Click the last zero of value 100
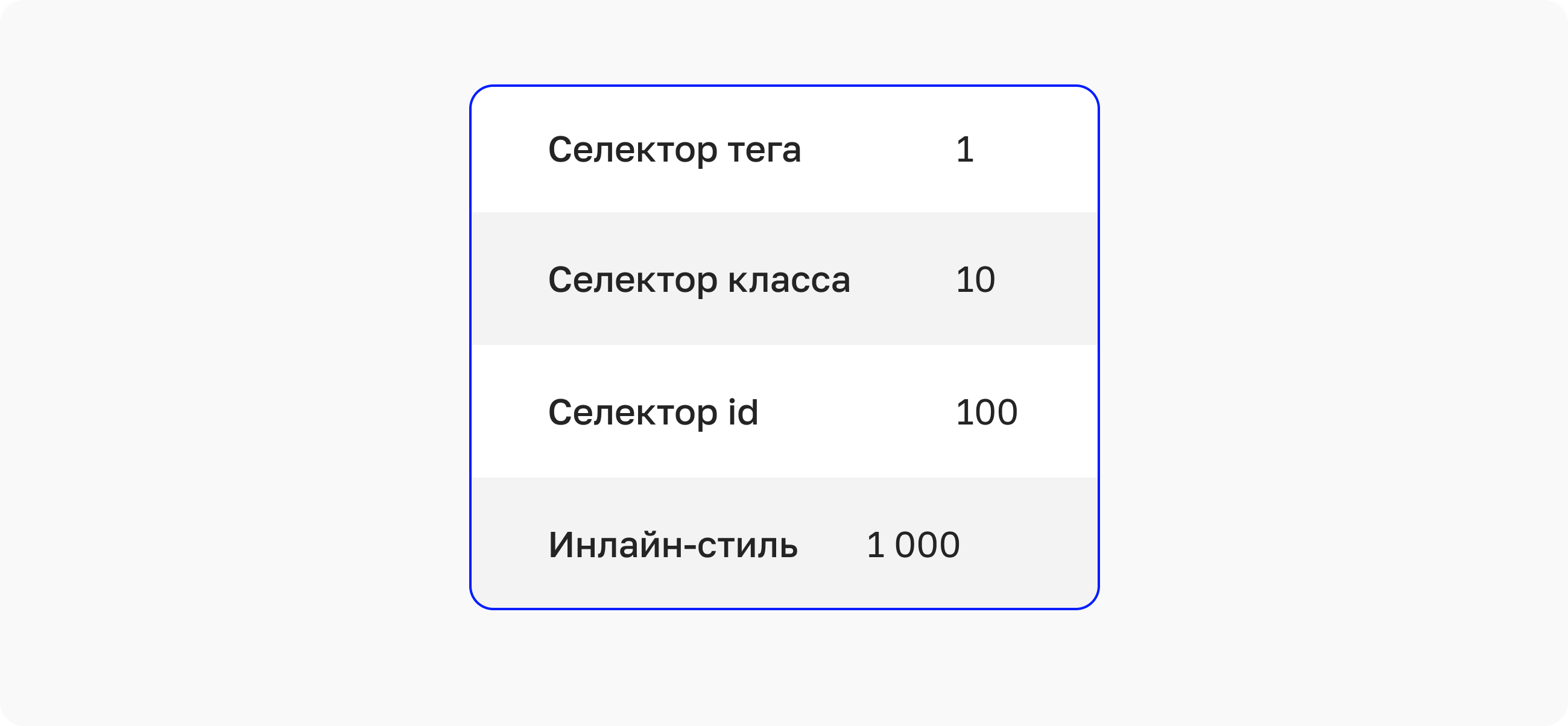This screenshot has height=726, width=1568. coord(1007,412)
